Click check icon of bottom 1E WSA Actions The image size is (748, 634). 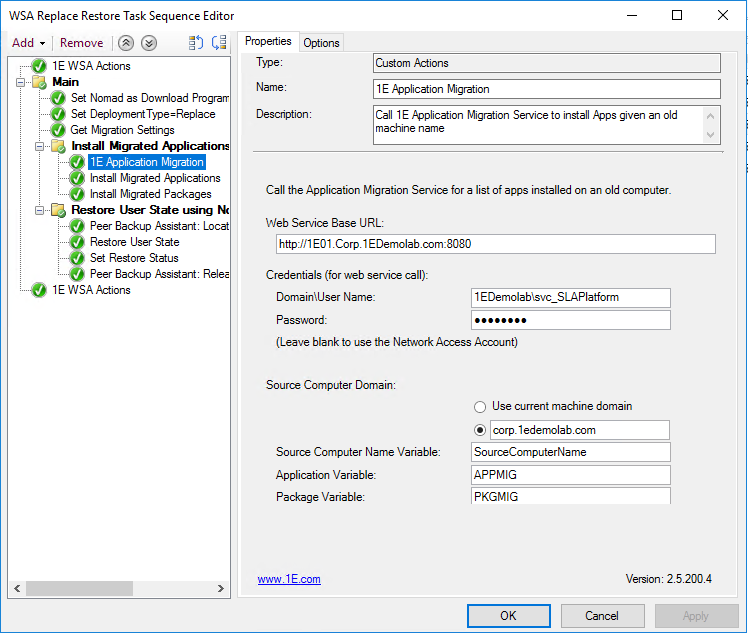pyautogui.click(x=39, y=290)
